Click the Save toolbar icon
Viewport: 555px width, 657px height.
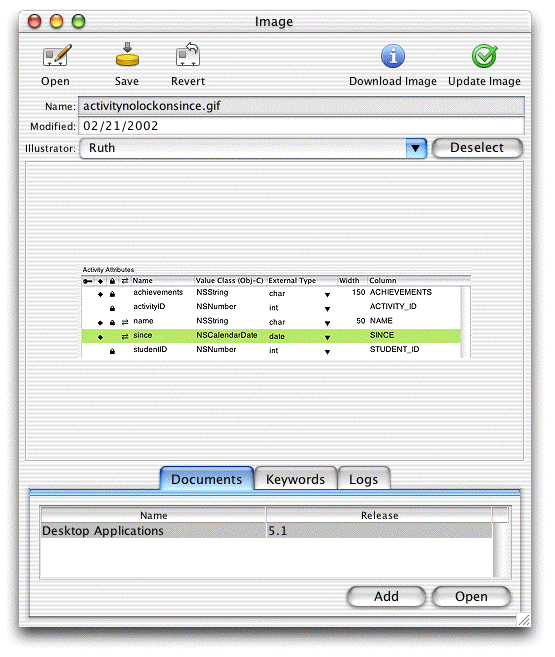[x=127, y=54]
